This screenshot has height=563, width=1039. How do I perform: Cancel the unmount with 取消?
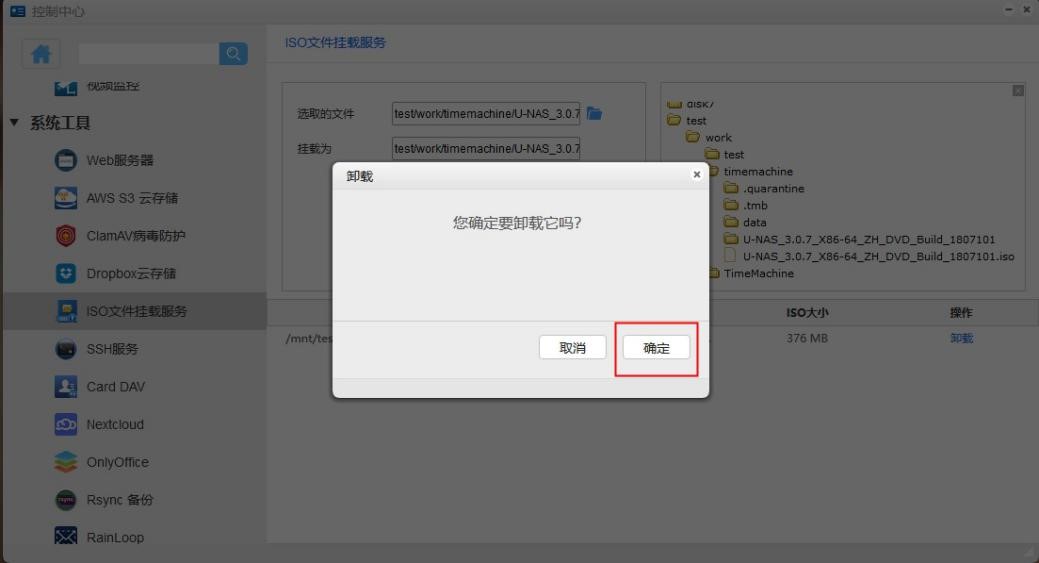(x=572, y=348)
